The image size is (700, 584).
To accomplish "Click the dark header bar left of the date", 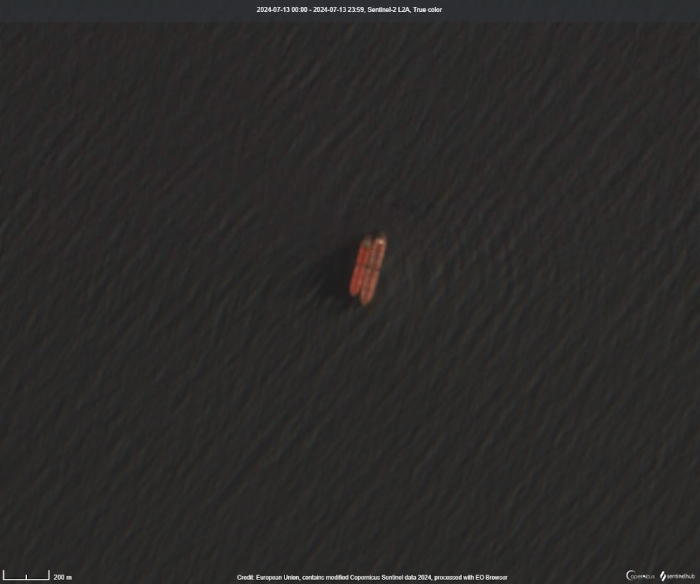I will [x=120, y=10].
